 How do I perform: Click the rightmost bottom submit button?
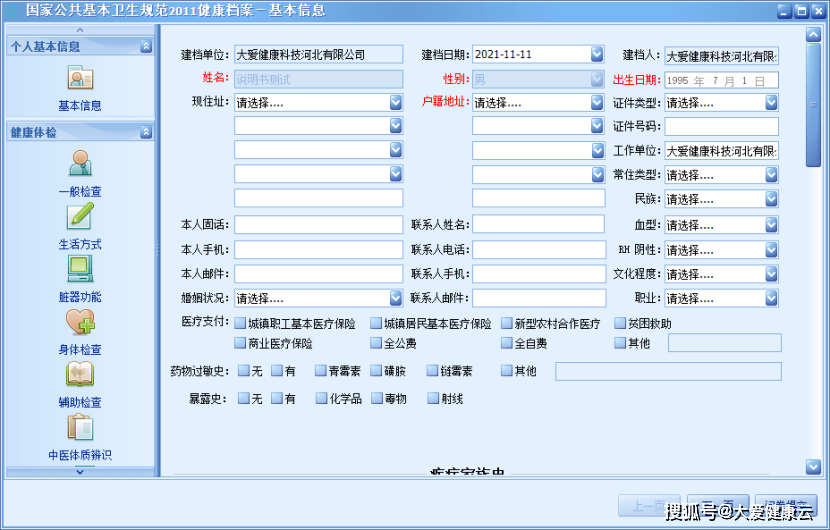(787, 505)
